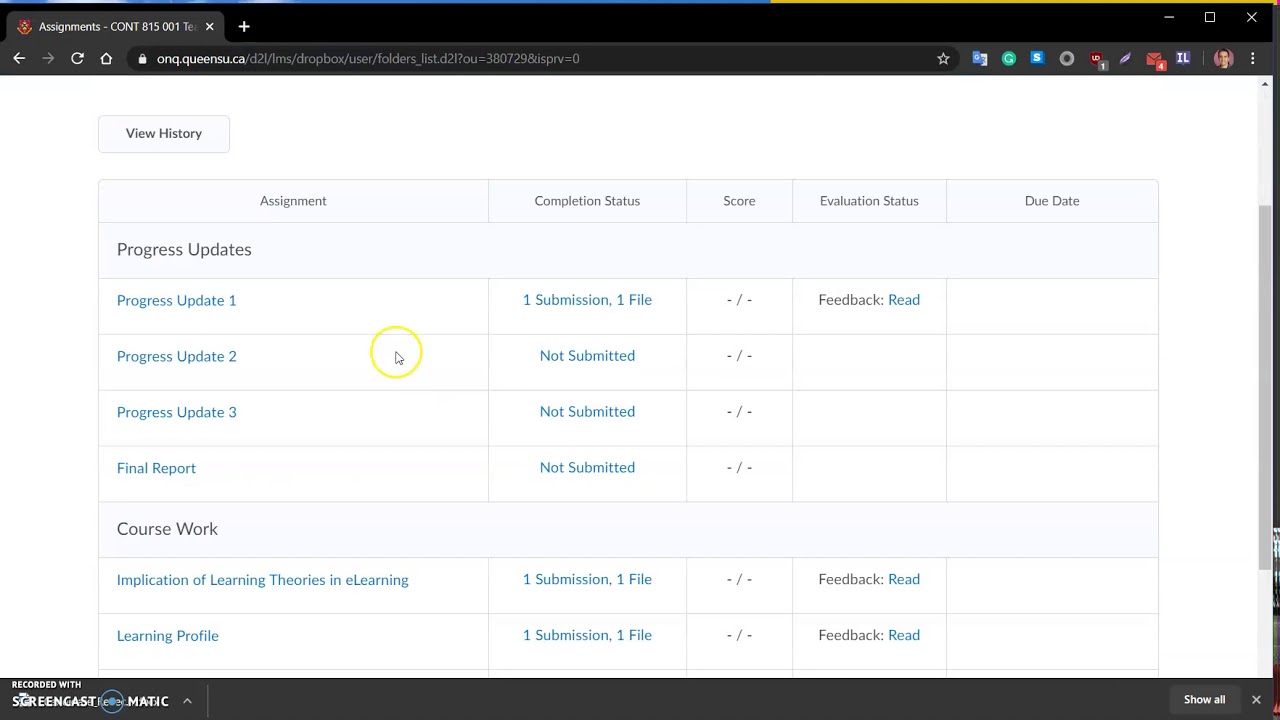1280x720 pixels.
Task: Expand the download item options chevron
Action: pos(187,701)
